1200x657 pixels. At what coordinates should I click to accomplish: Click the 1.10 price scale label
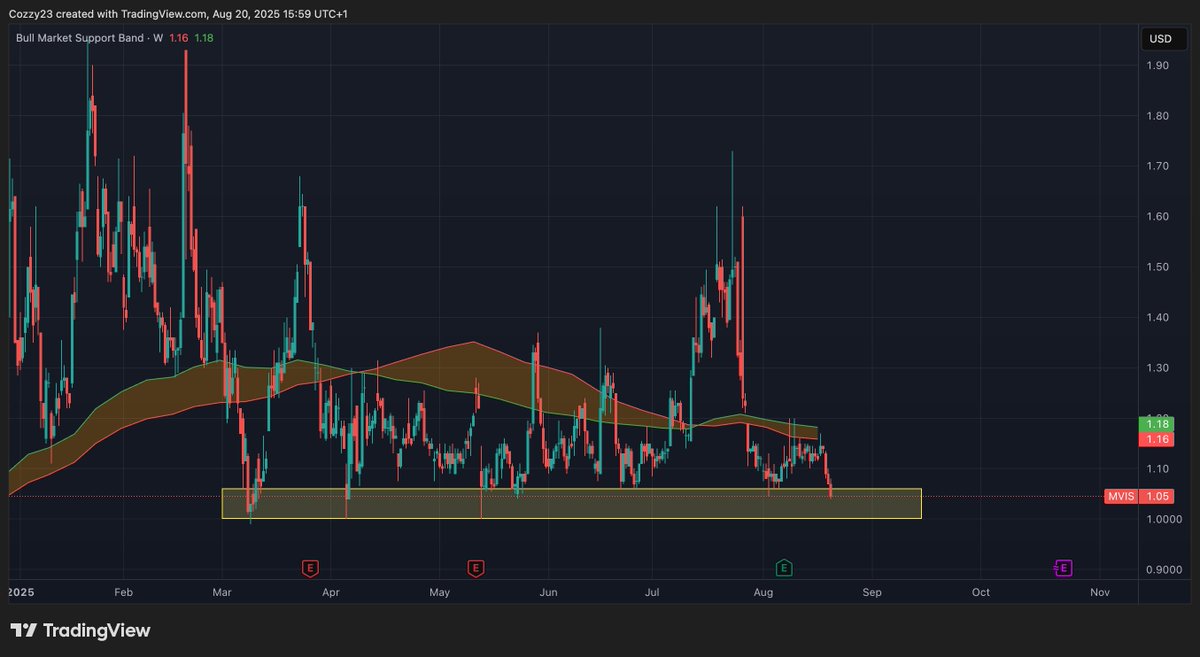coord(1159,468)
